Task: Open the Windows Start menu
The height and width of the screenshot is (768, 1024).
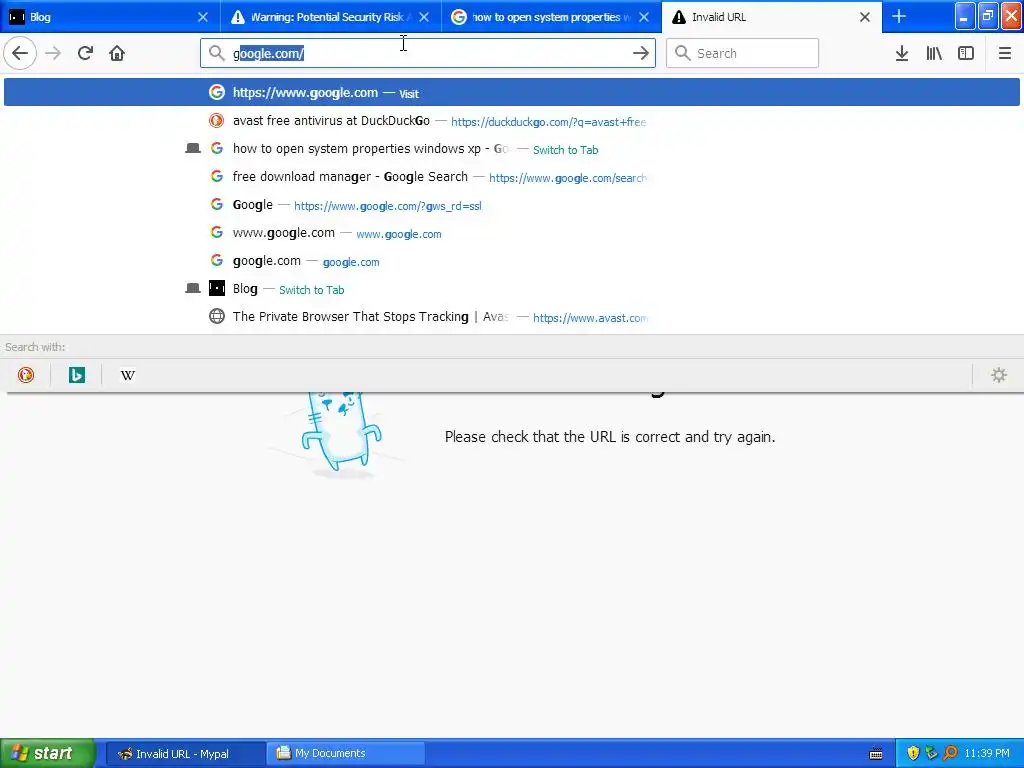Action: pyautogui.click(x=47, y=753)
